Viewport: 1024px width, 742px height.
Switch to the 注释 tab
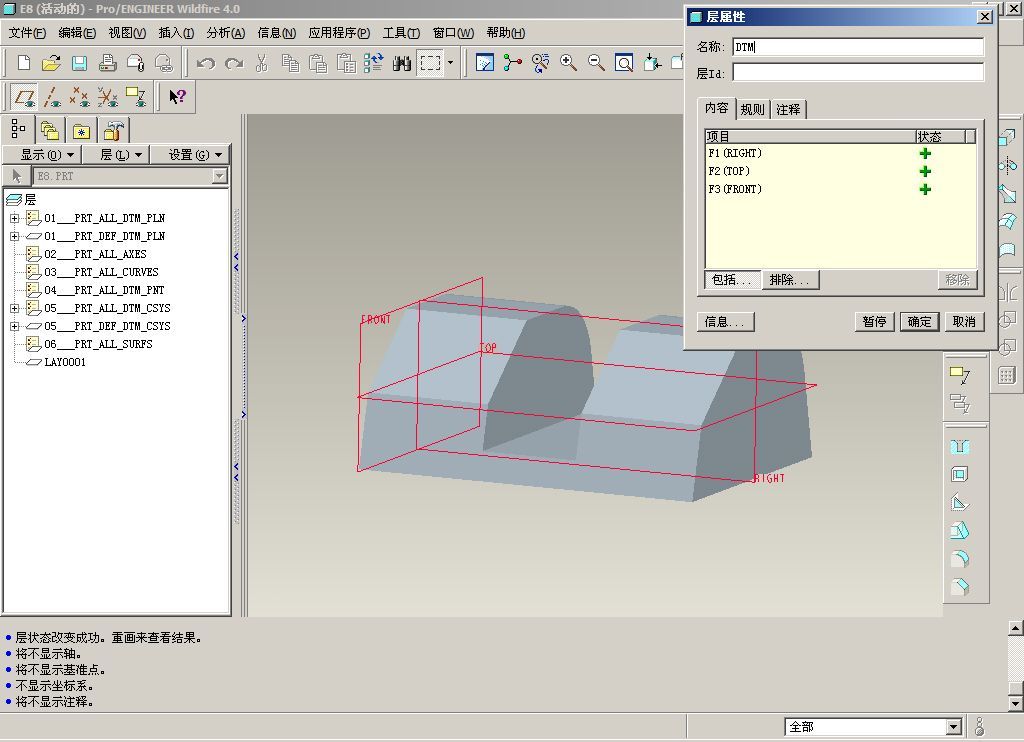[788, 110]
